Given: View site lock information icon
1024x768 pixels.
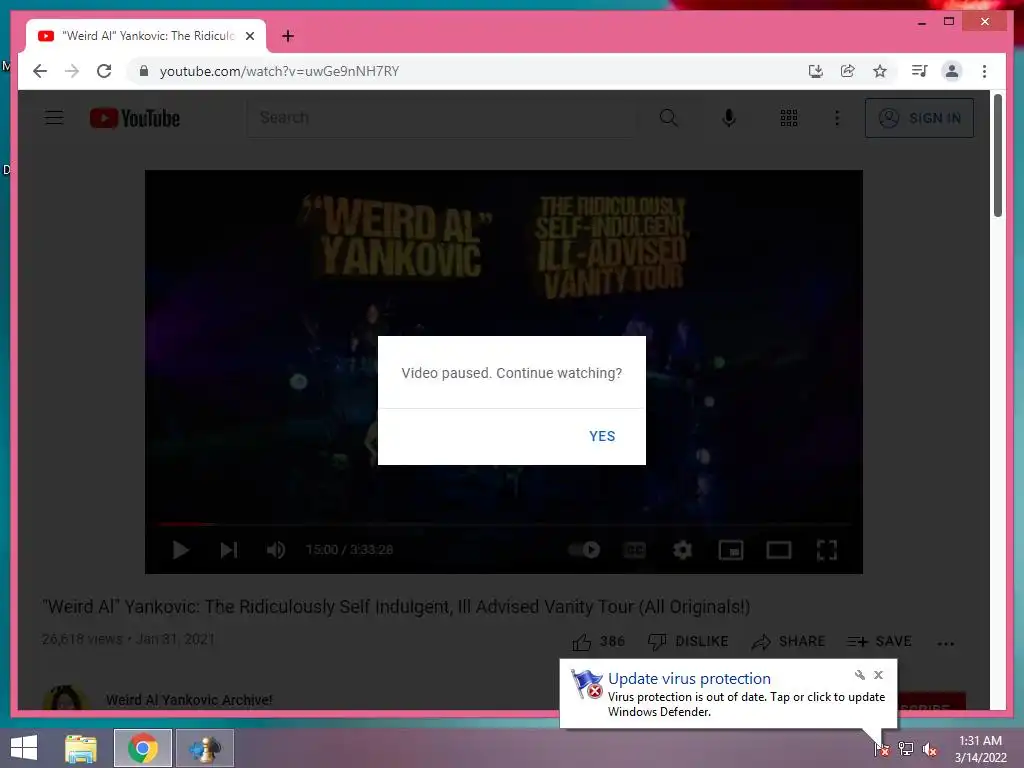Looking at the screenshot, I should click(144, 71).
